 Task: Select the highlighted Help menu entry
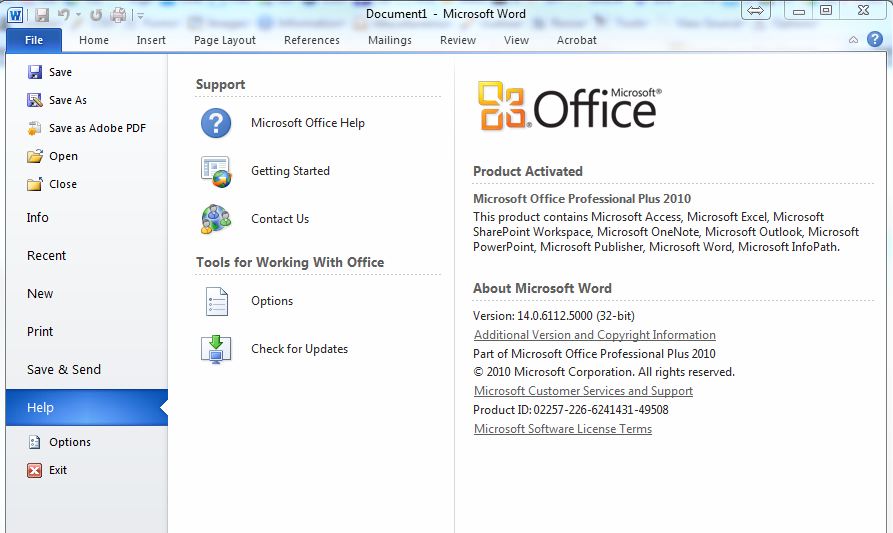[87, 408]
